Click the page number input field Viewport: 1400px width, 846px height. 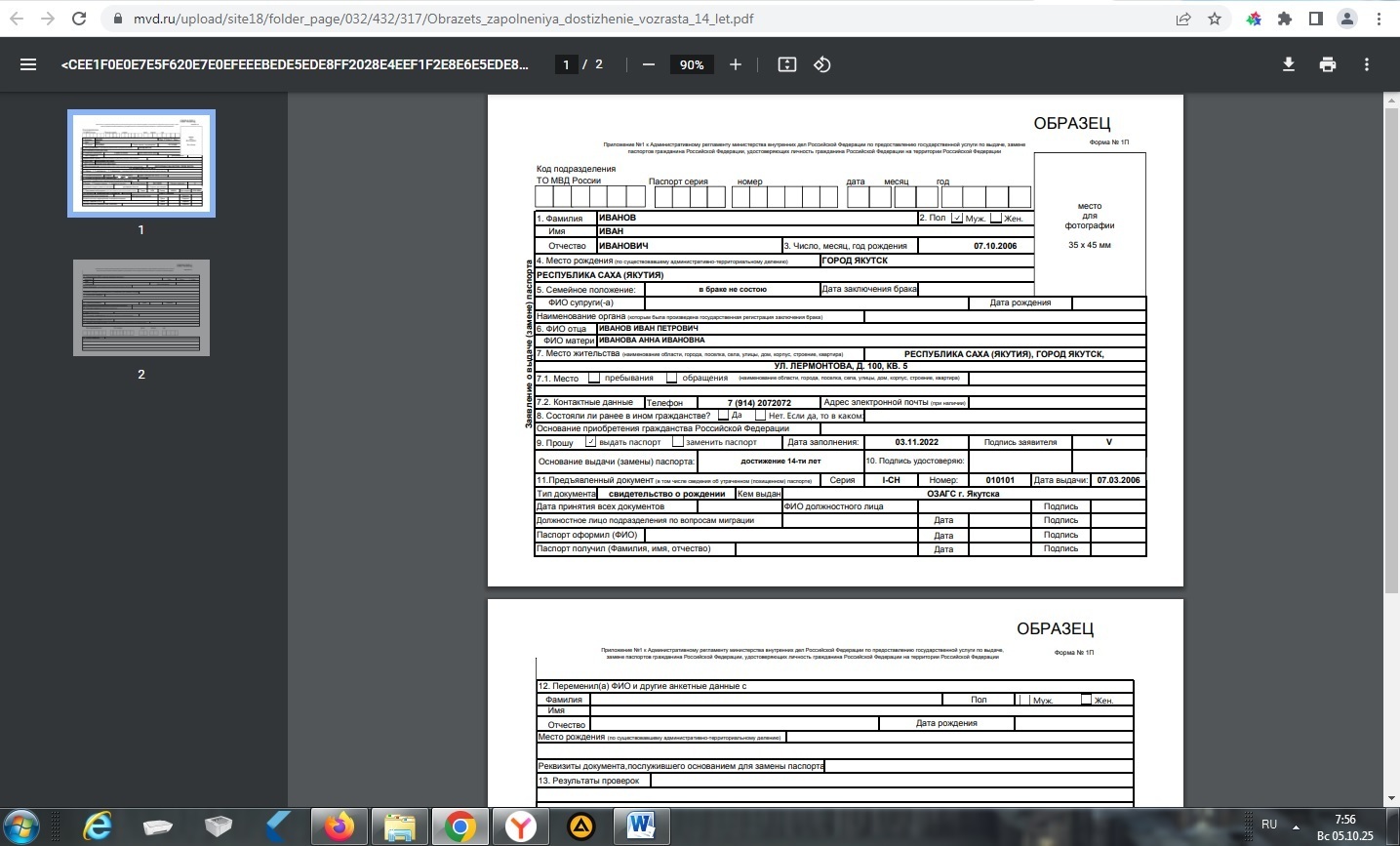tap(566, 64)
